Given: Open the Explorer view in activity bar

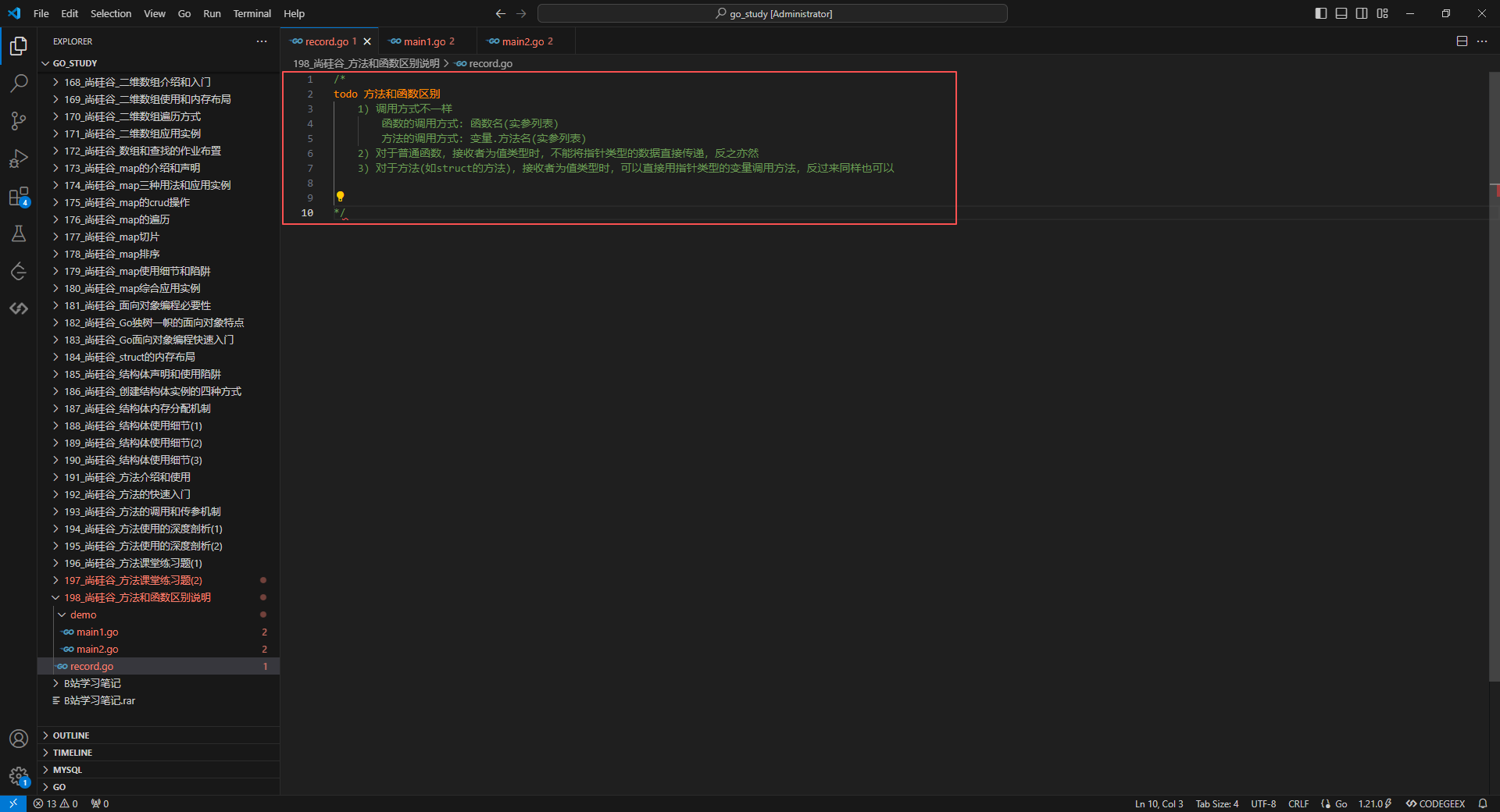Looking at the screenshot, I should tap(19, 46).
